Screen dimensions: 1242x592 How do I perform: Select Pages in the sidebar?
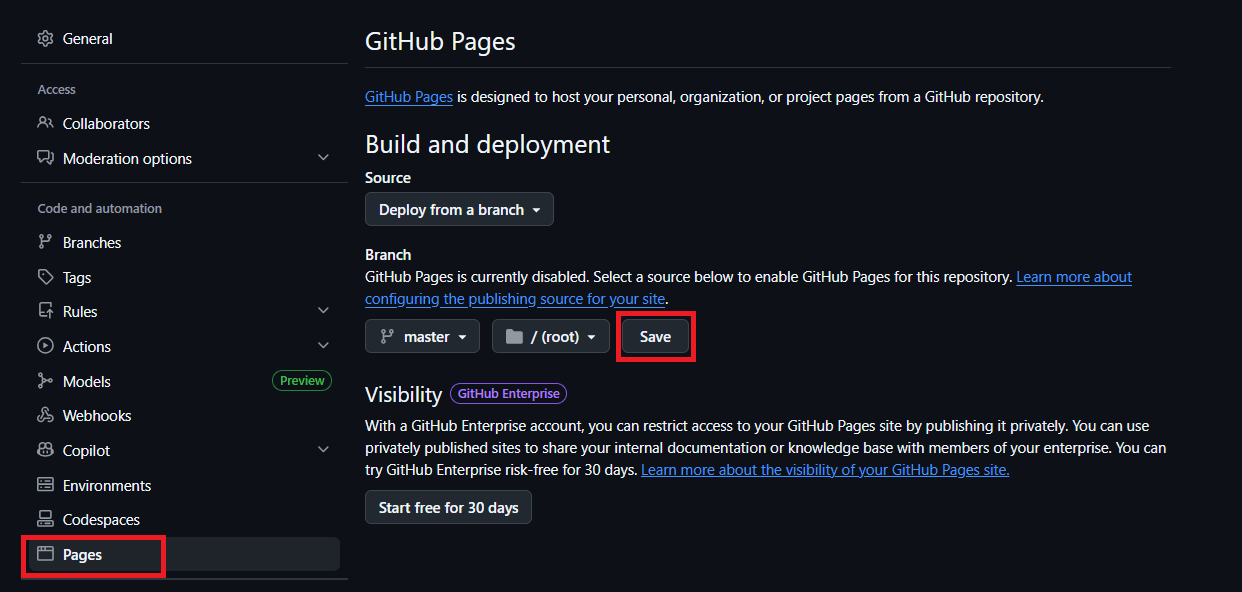[x=184, y=554]
